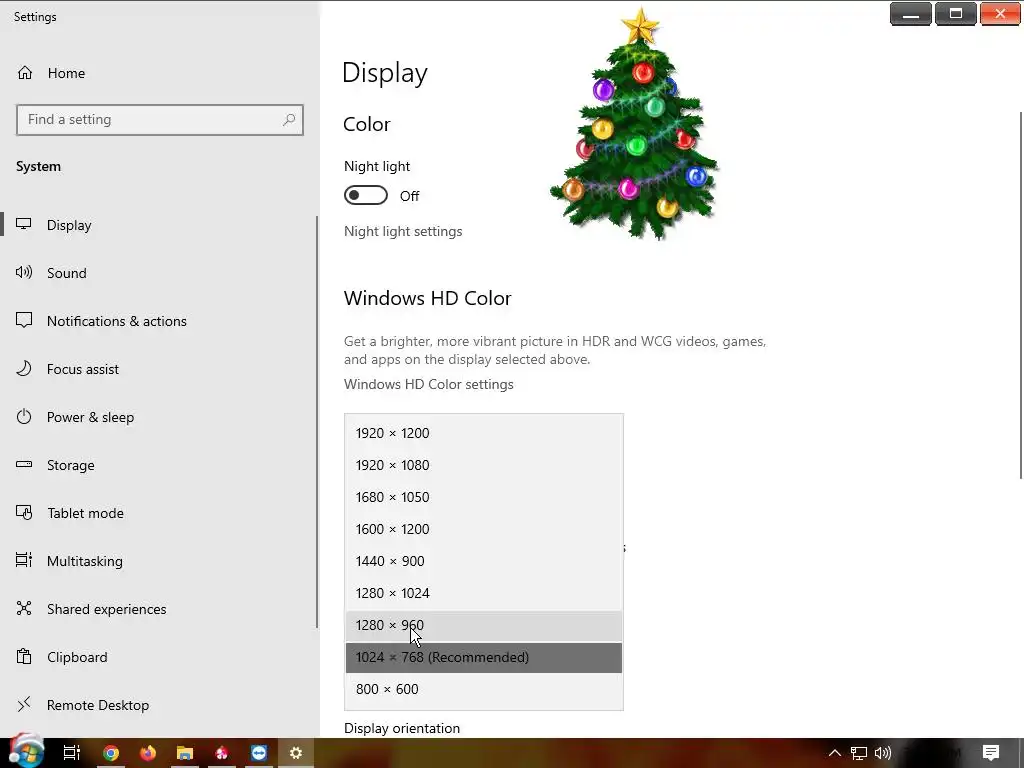Show hidden system tray icons
The image size is (1024, 768).
click(835, 753)
